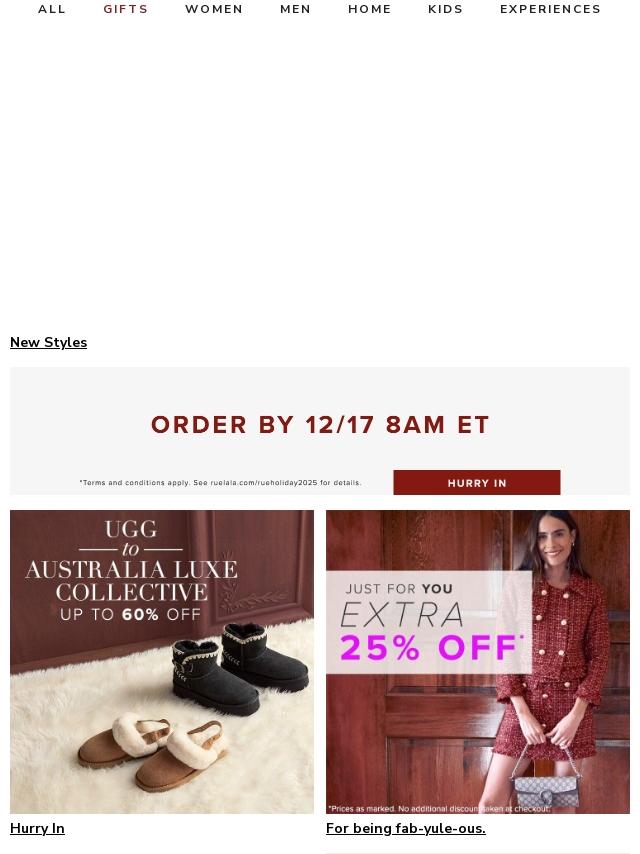Switch to the HOME category

click(370, 9)
